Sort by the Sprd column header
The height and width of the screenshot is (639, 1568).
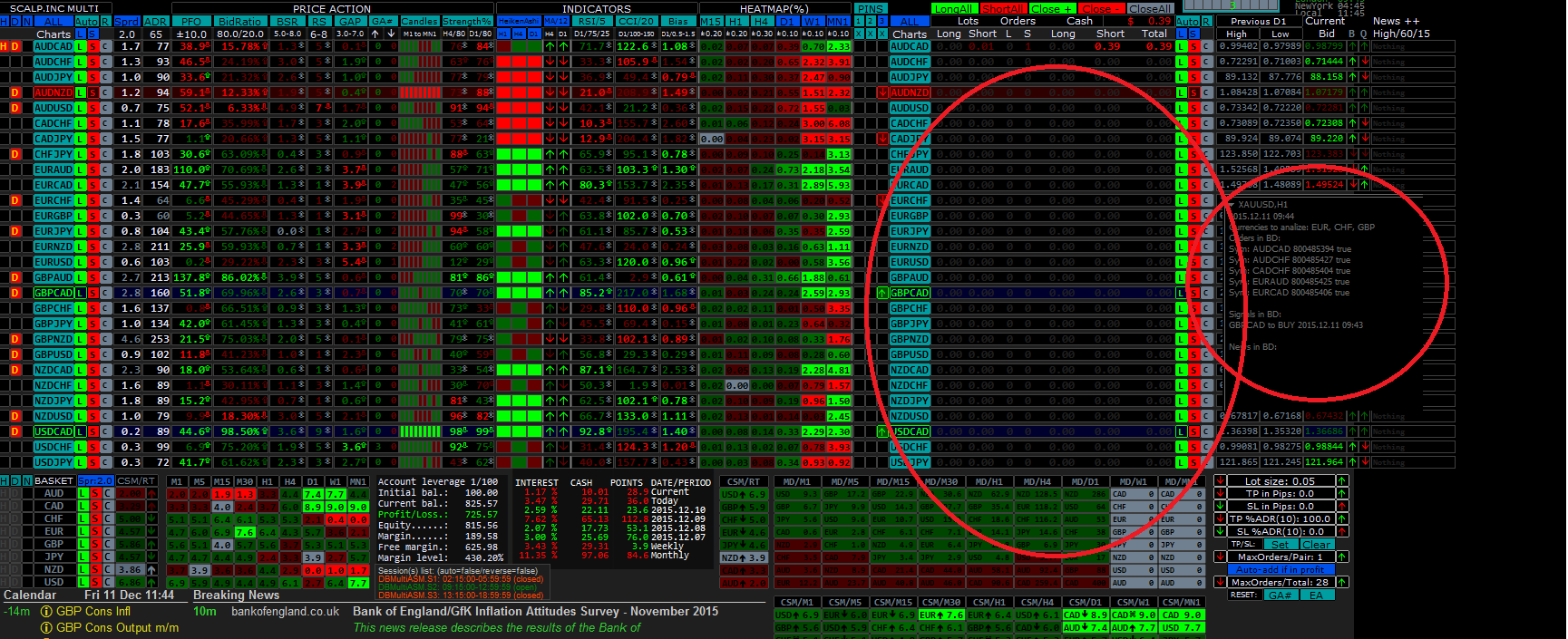127,21
